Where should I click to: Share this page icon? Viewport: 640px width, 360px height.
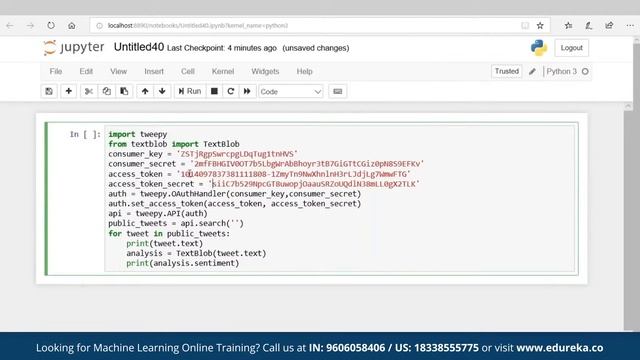pyautogui.click(x=609, y=26)
